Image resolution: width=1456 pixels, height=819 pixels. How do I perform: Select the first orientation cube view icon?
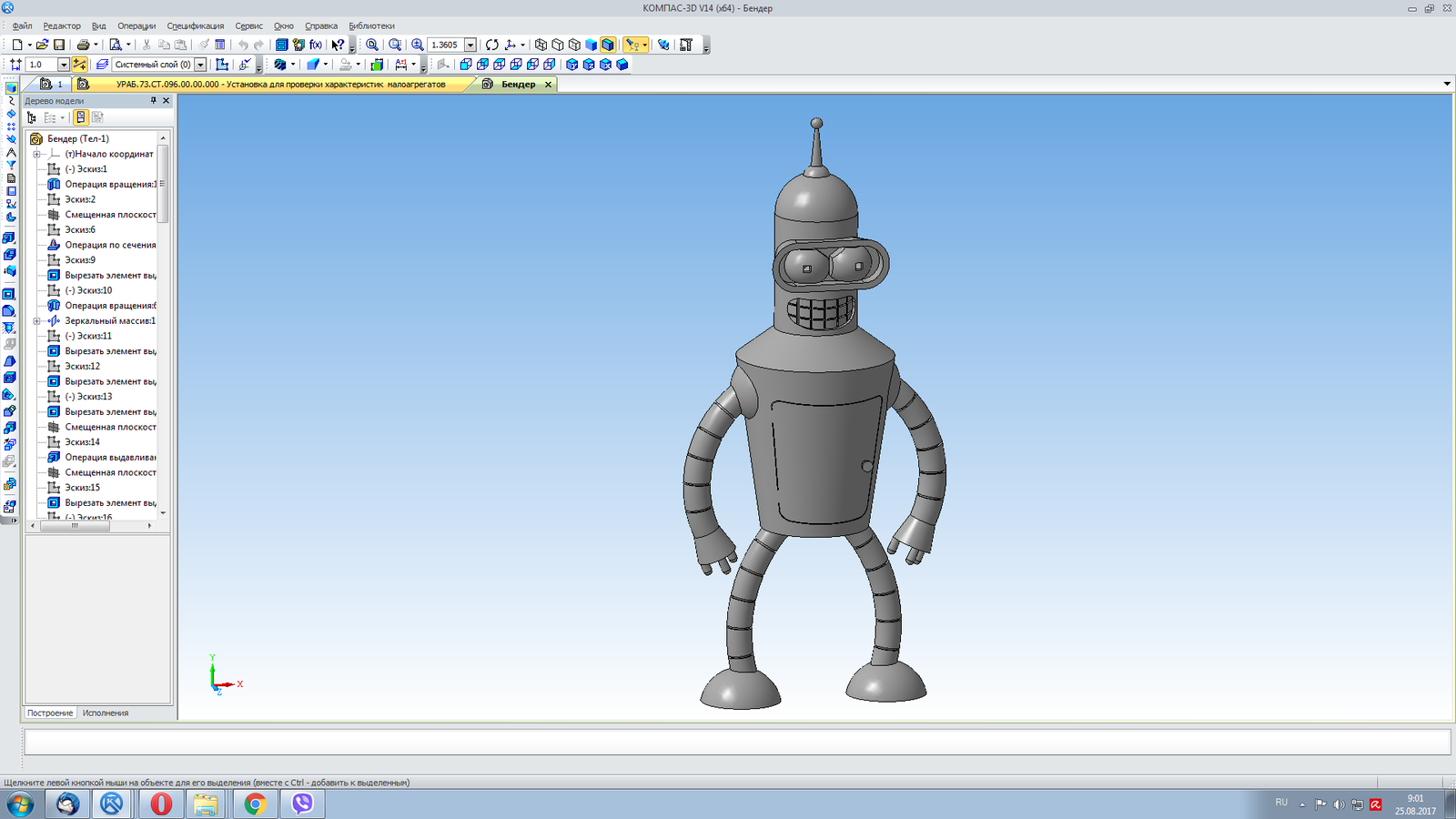[x=466, y=65]
